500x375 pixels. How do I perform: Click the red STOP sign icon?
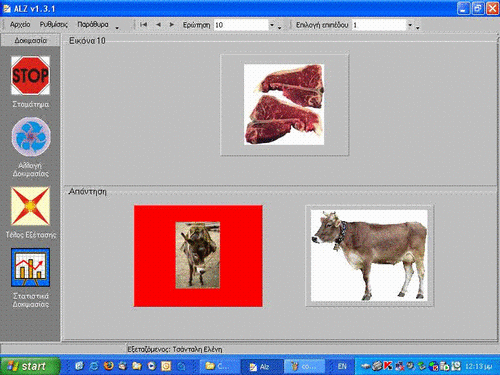click(30, 75)
